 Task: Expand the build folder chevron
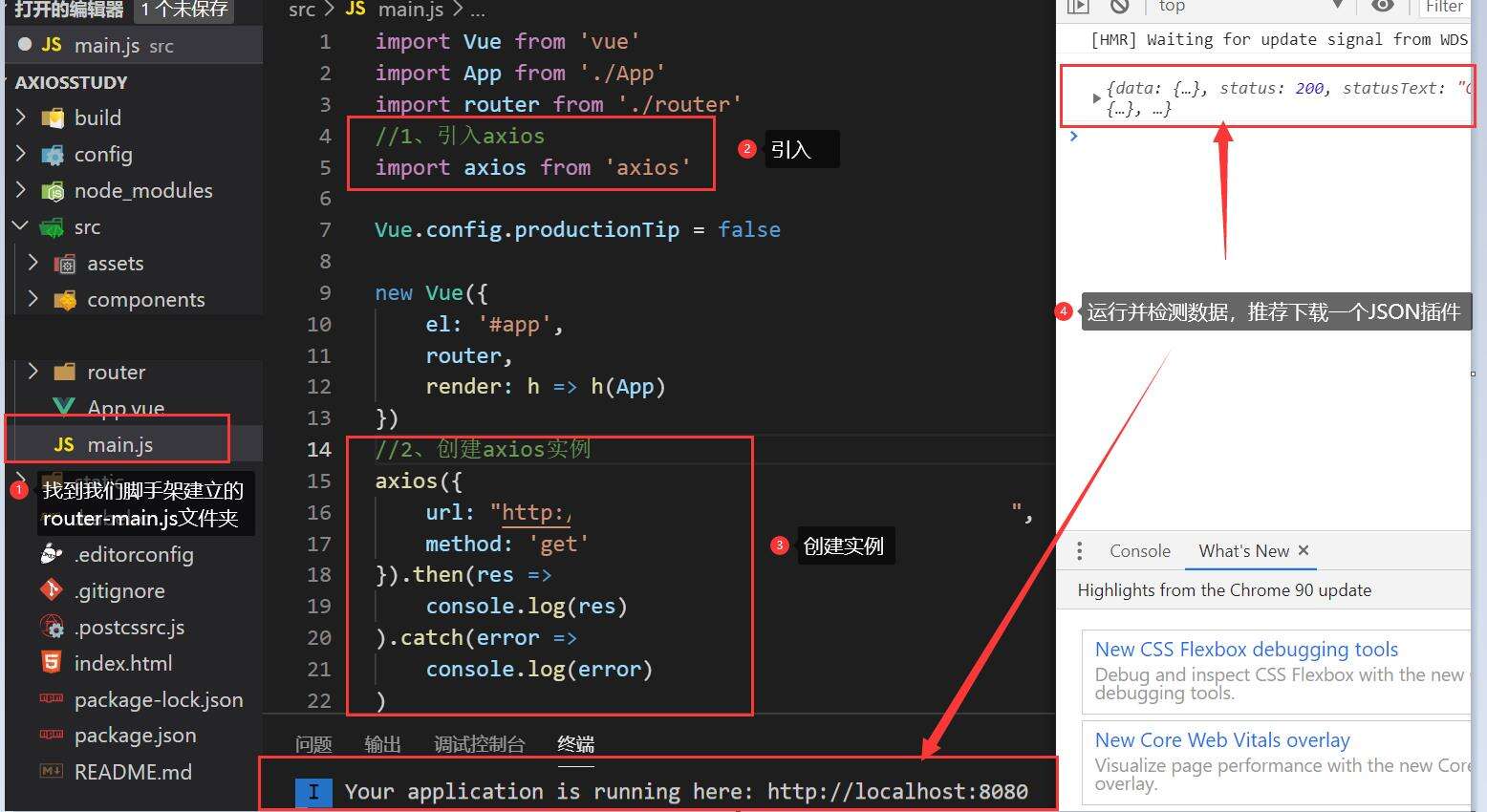21,118
